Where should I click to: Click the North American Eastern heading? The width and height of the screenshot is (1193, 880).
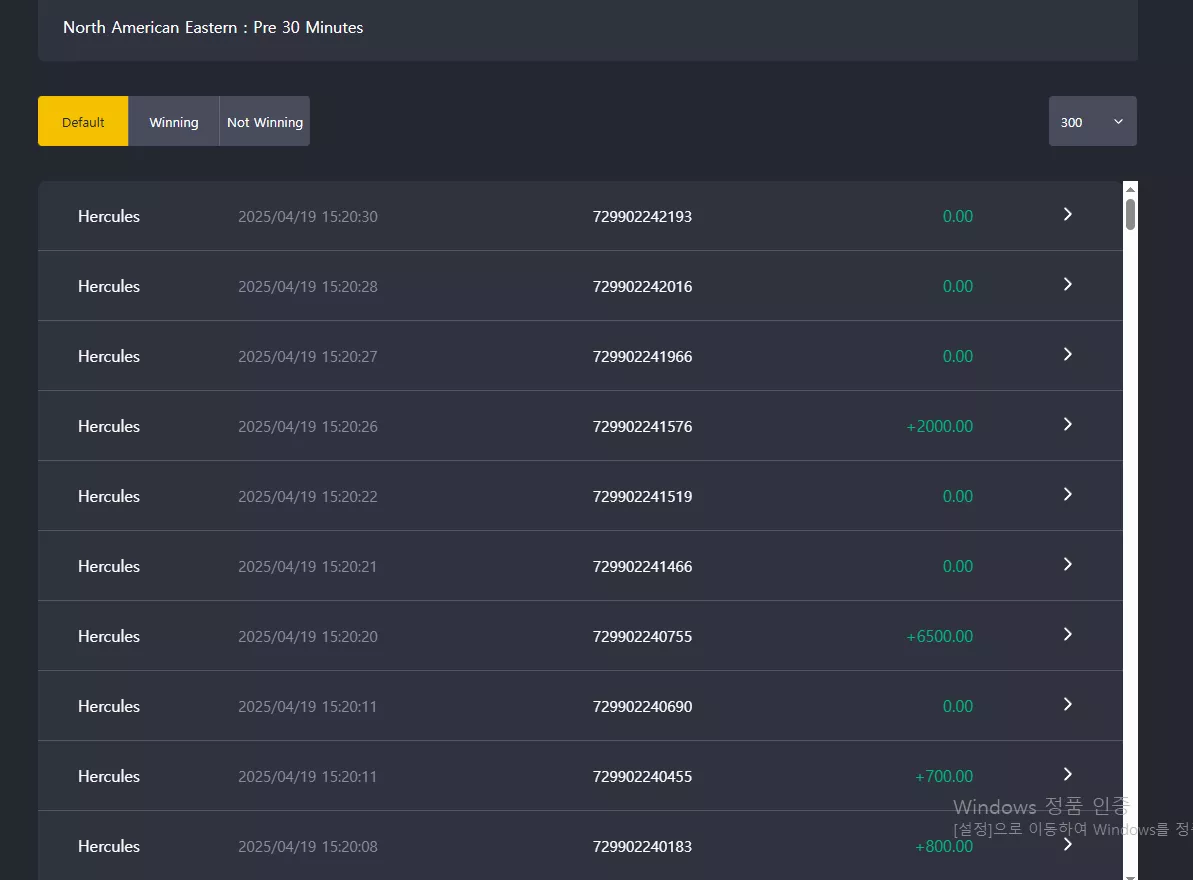click(x=213, y=27)
